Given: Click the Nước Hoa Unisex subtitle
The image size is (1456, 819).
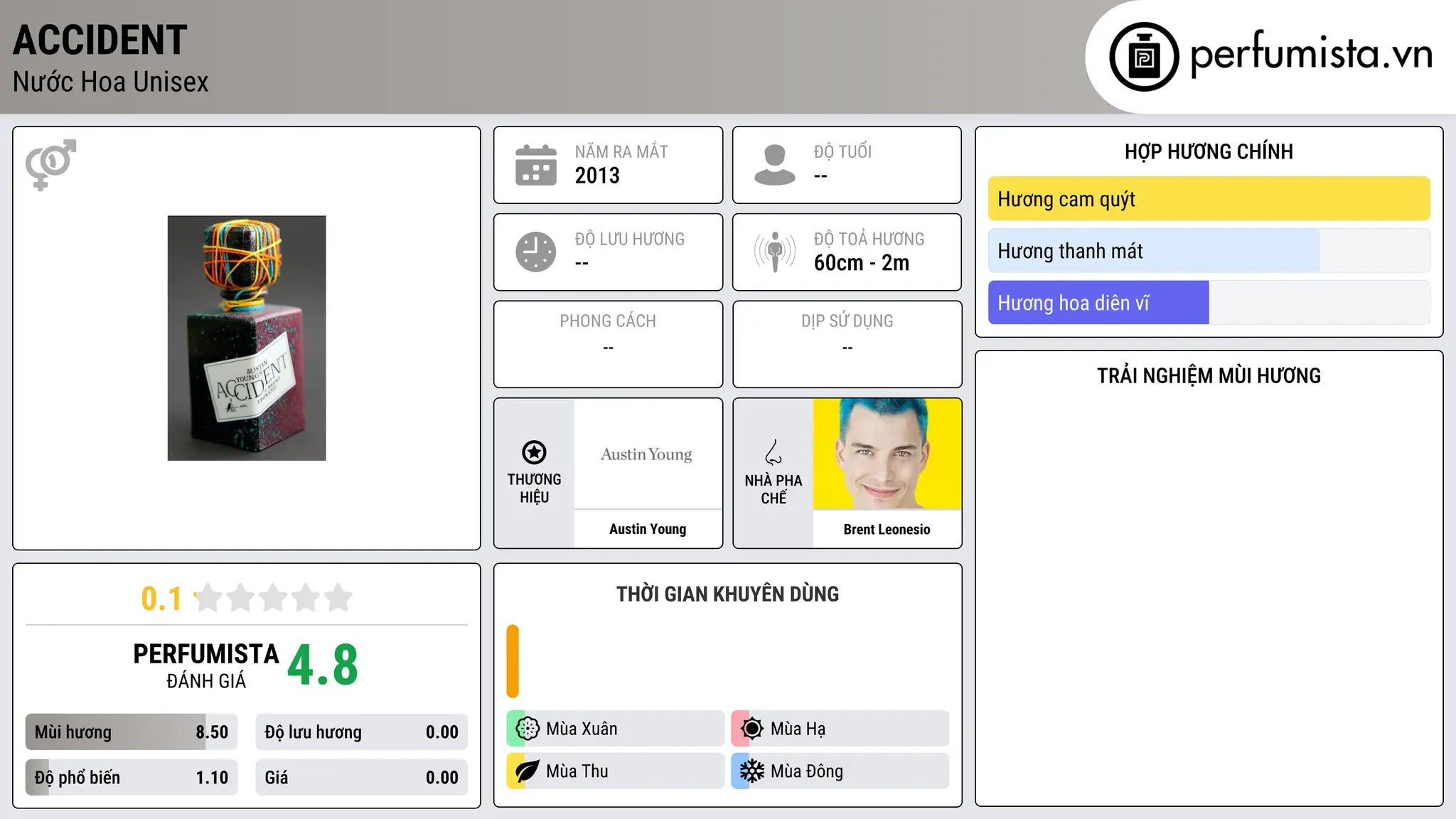Looking at the screenshot, I should pyautogui.click(x=111, y=82).
